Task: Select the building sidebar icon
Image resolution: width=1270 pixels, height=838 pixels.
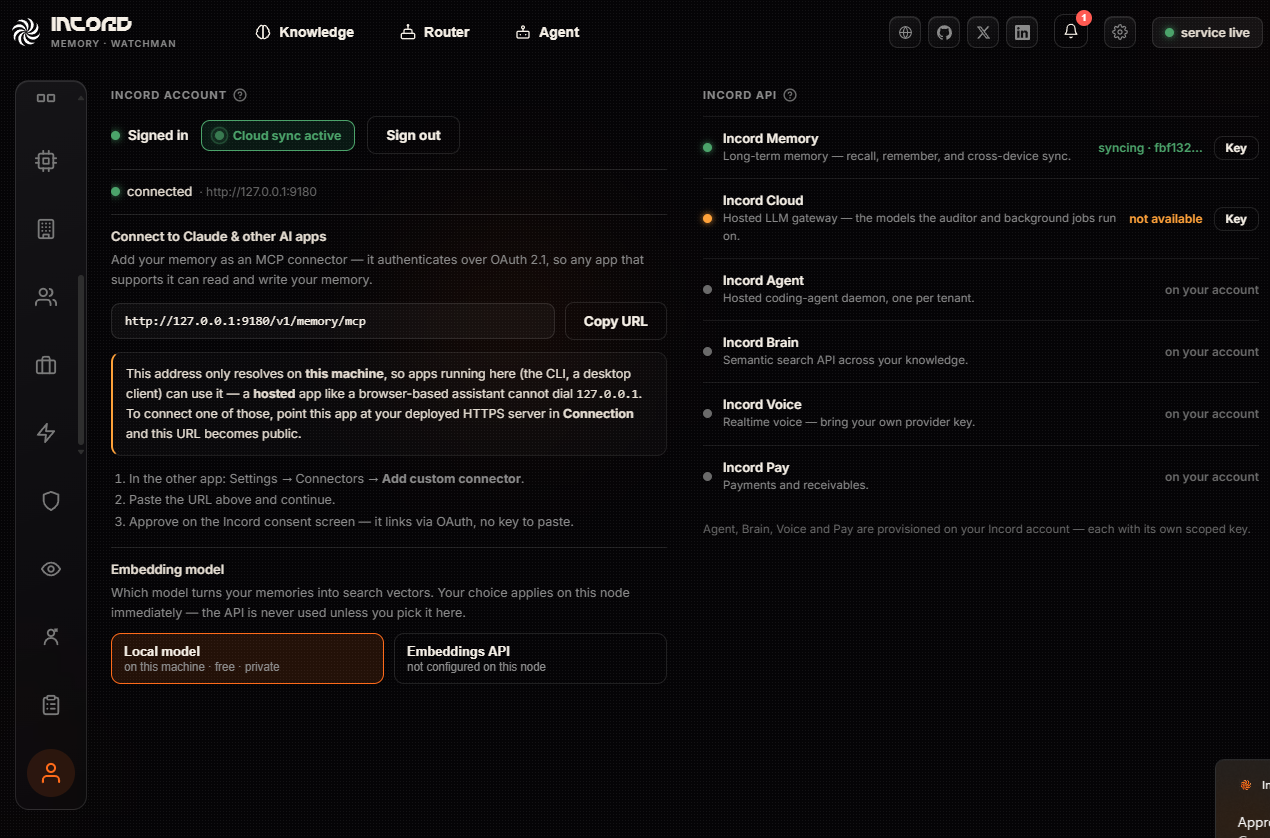Action: [46, 229]
